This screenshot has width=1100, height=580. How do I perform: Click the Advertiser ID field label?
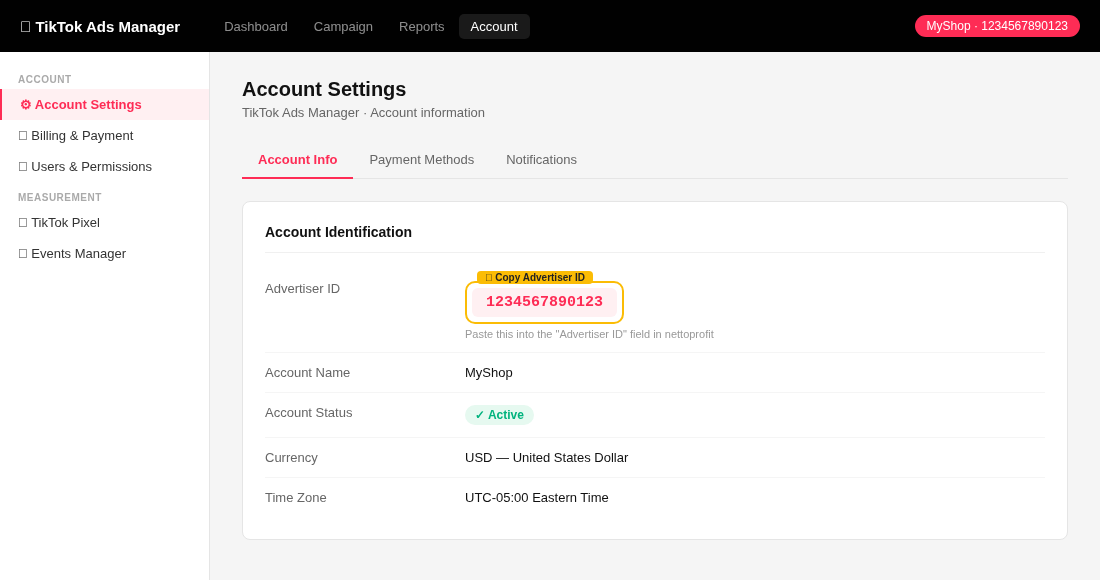click(302, 288)
